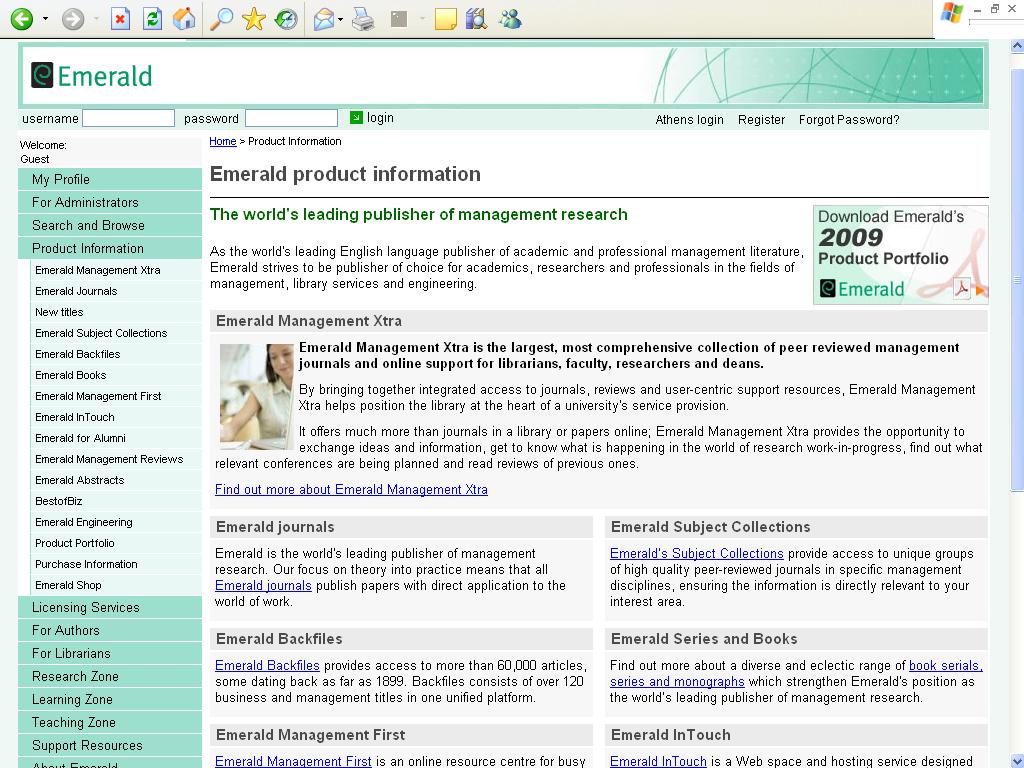Select Emerald InTouch sidebar subitem
Screen dimensions: 1024x768
coord(116,417)
